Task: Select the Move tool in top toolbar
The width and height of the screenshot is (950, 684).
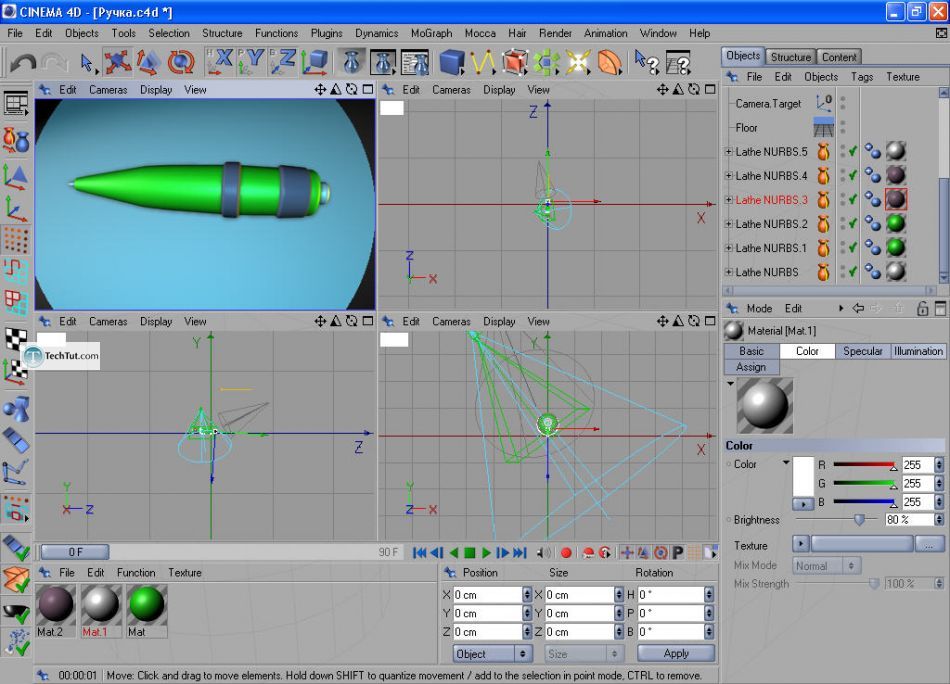Action: [118, 63]
